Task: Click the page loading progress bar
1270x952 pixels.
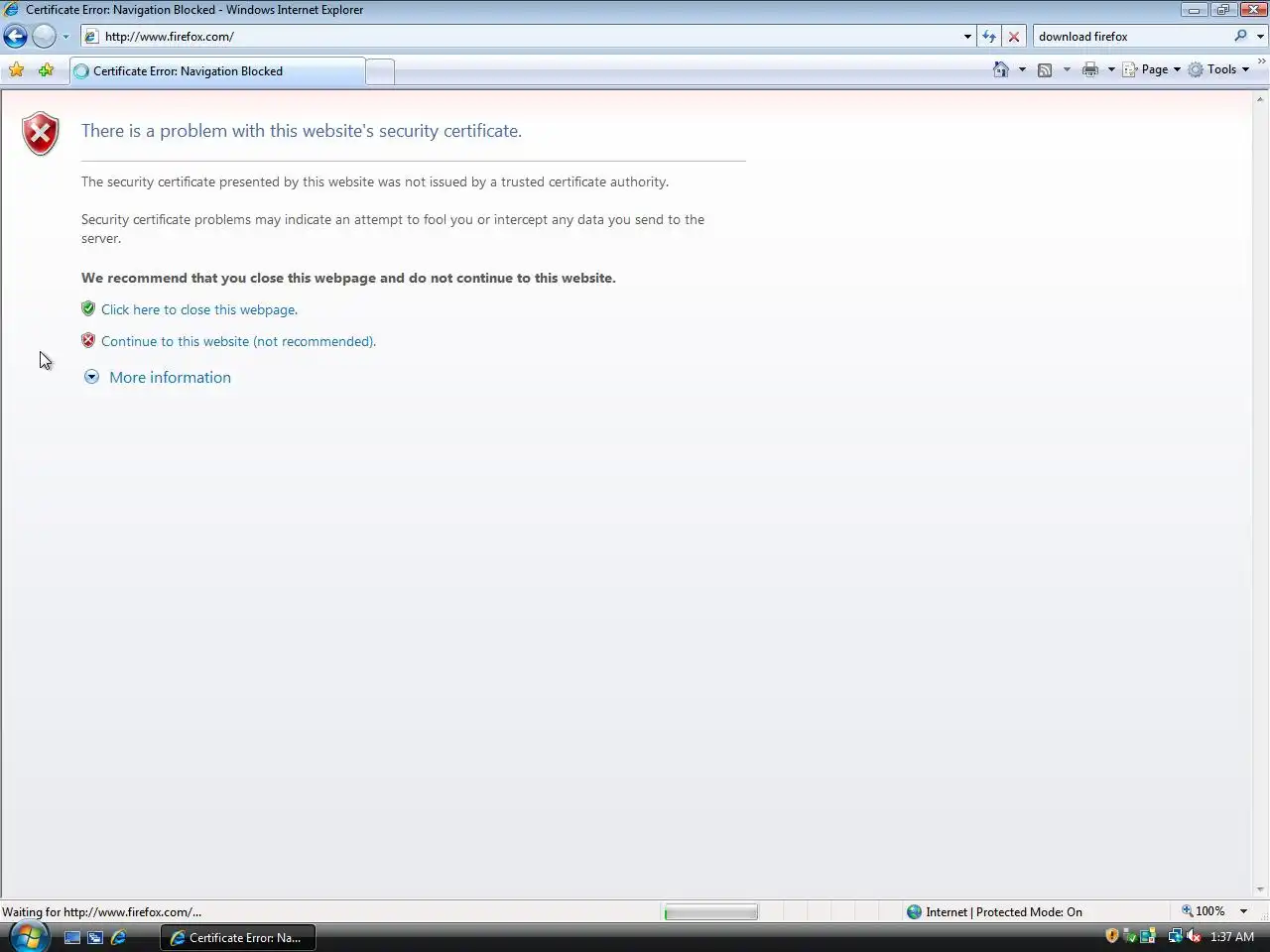Action: point(710,912)
